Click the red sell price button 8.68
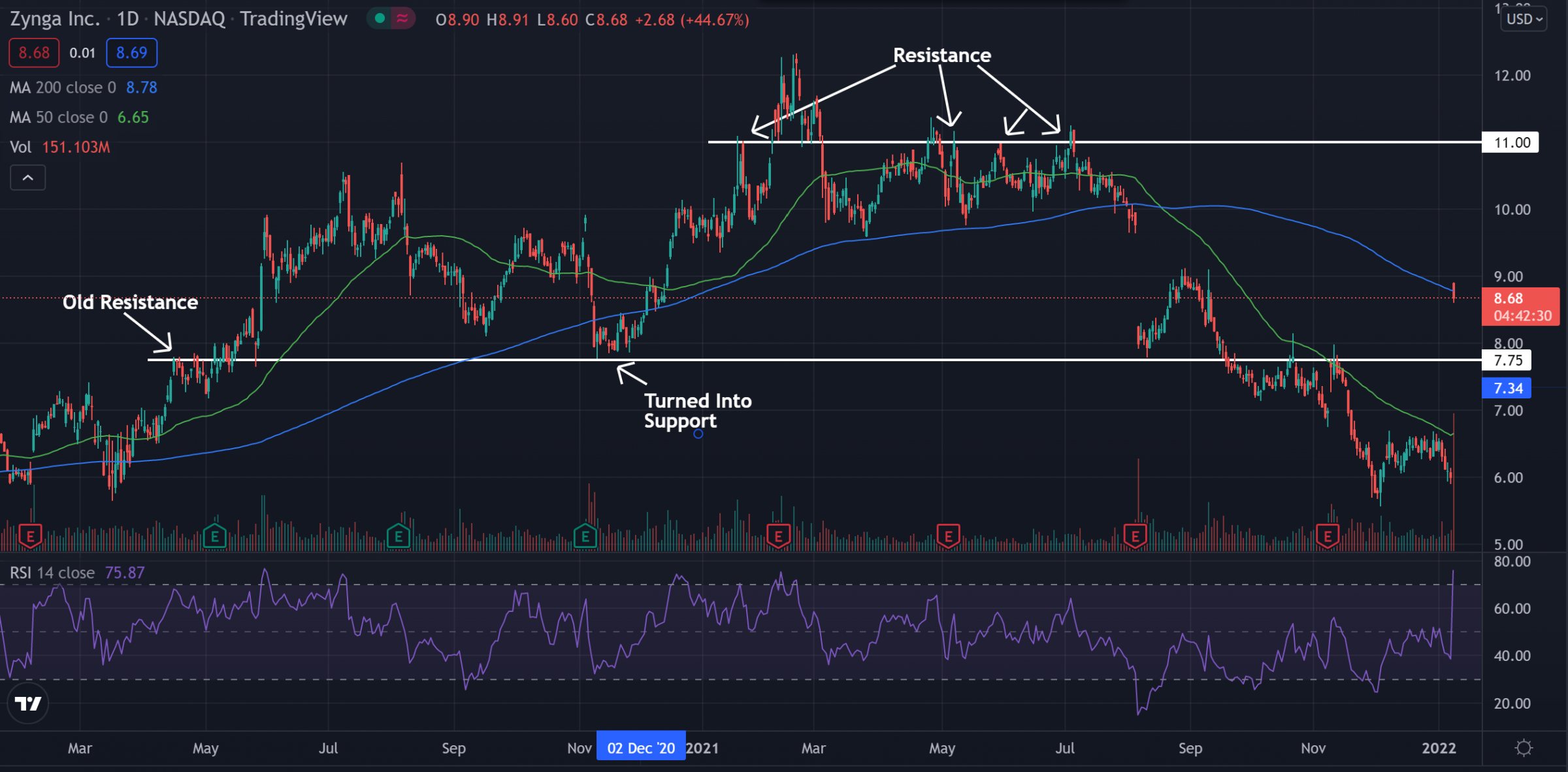 click(34, 53)
